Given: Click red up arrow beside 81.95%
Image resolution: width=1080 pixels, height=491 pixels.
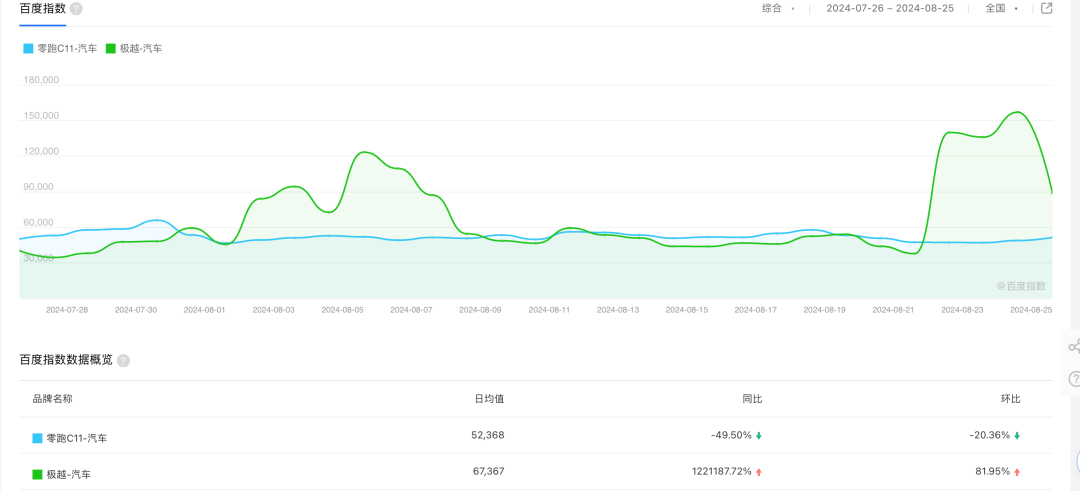Looking at the screenshot, I should tap(1017, 472).
